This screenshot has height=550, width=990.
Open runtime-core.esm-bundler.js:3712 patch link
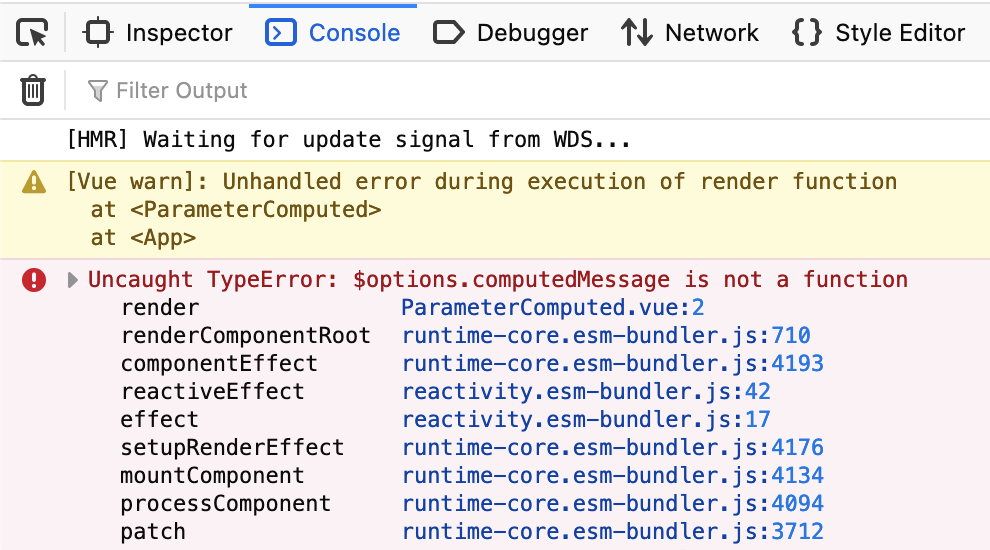[x=612, y=532]
